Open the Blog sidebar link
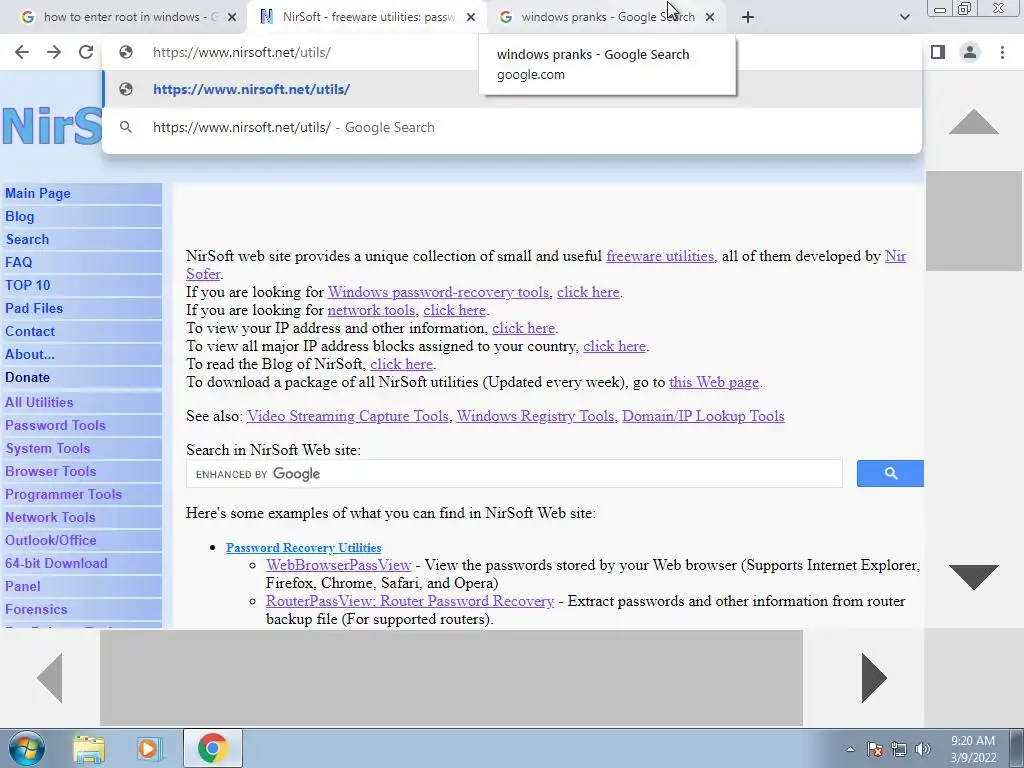Image resolution: width=1024 pixels, height=768 pixels. pyautogui.click(x=20, y=216)
